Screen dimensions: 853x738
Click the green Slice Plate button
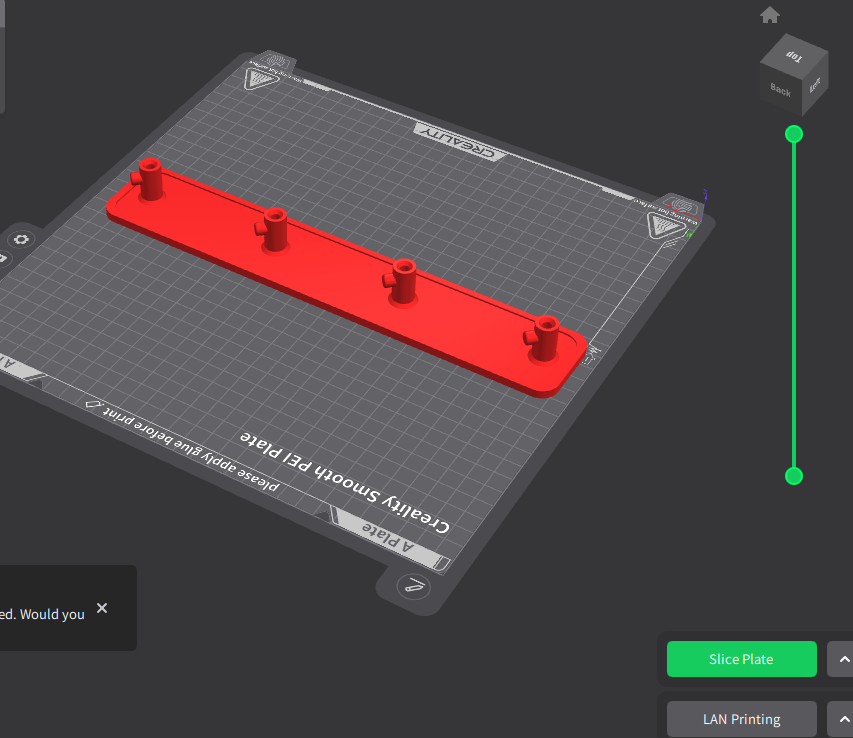[x=741, y=659]
